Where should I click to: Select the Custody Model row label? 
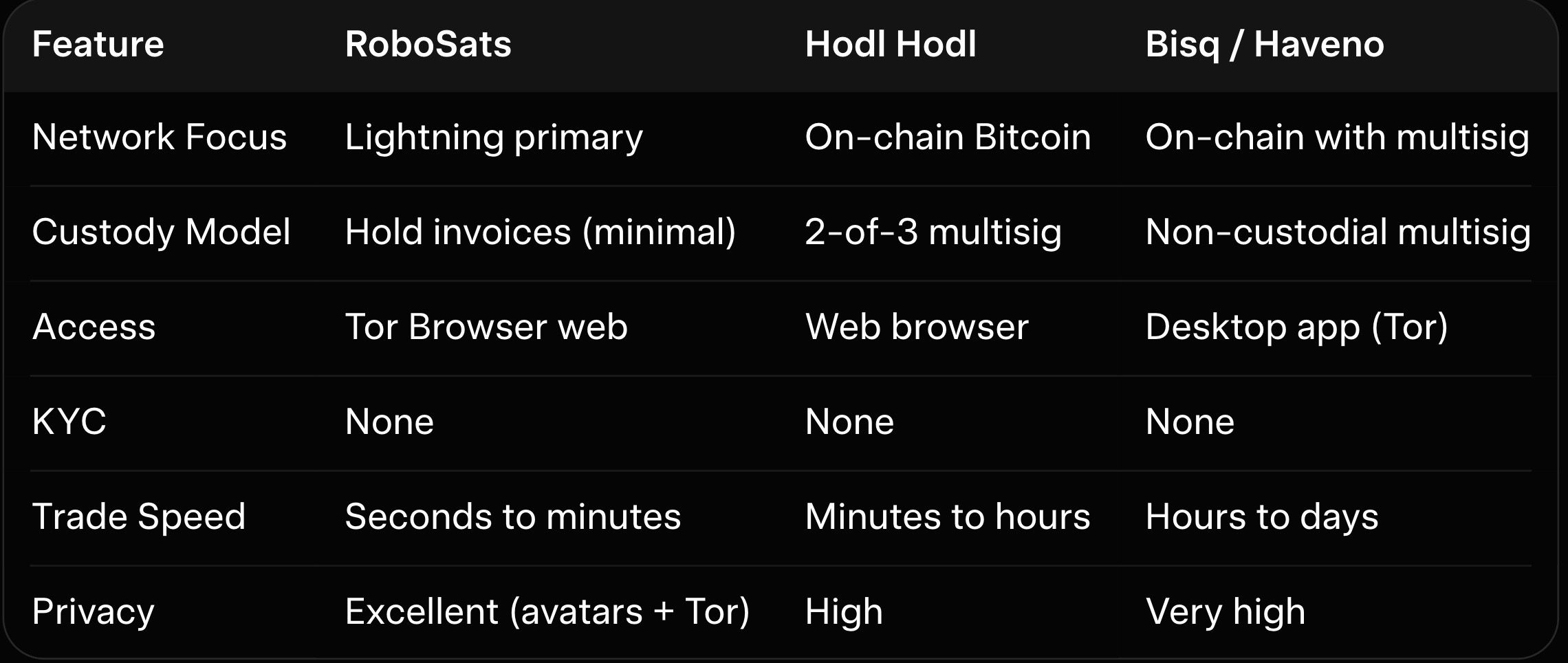[x=161, y=232]
